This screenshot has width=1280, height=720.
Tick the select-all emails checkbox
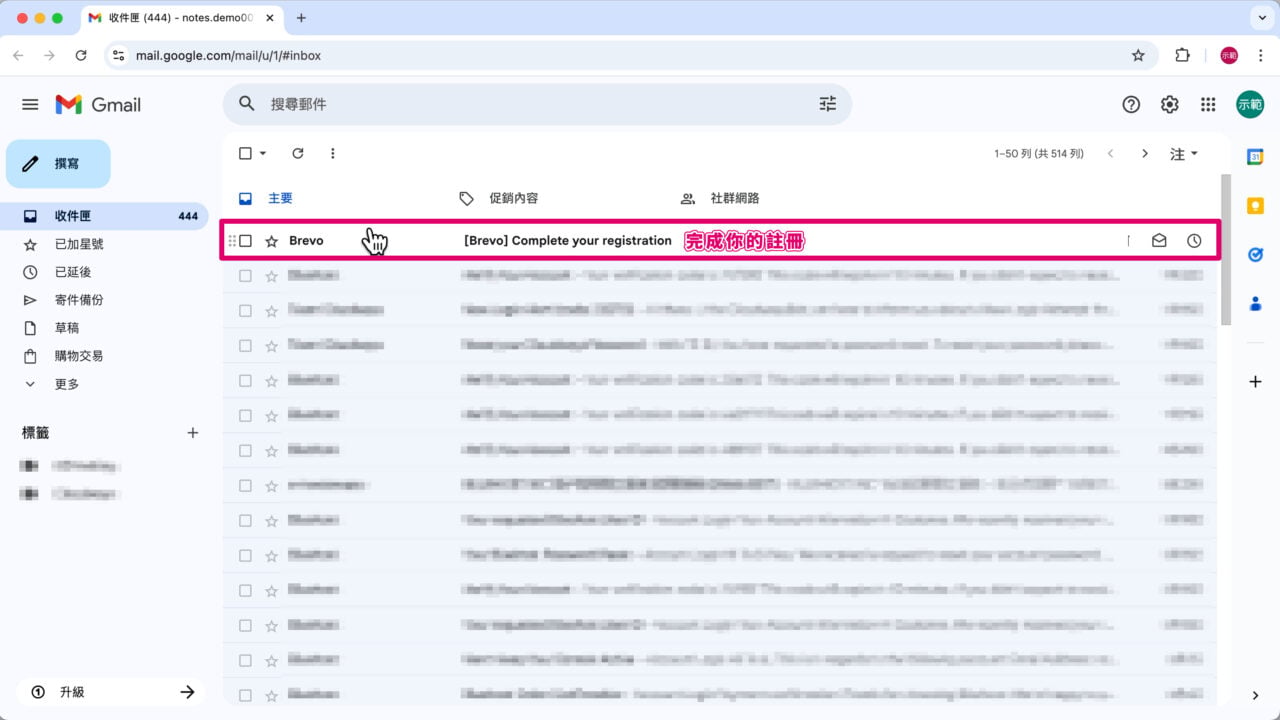(243, 153)
